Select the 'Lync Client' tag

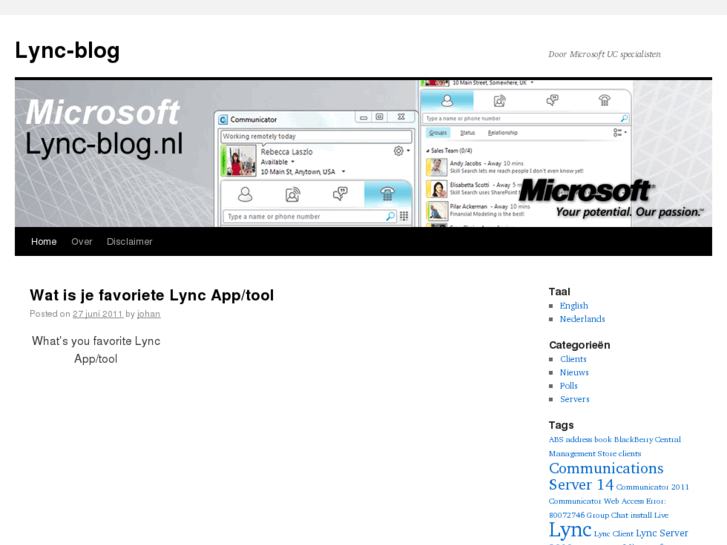[x=613, y=534]
